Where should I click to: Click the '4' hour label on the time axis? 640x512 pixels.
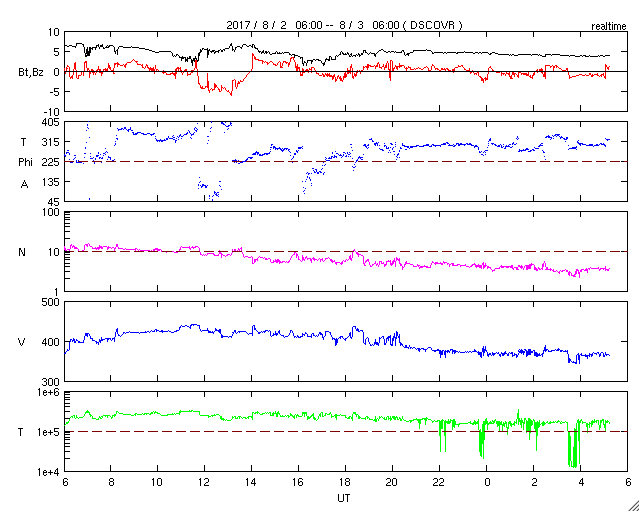coord(581,483)
